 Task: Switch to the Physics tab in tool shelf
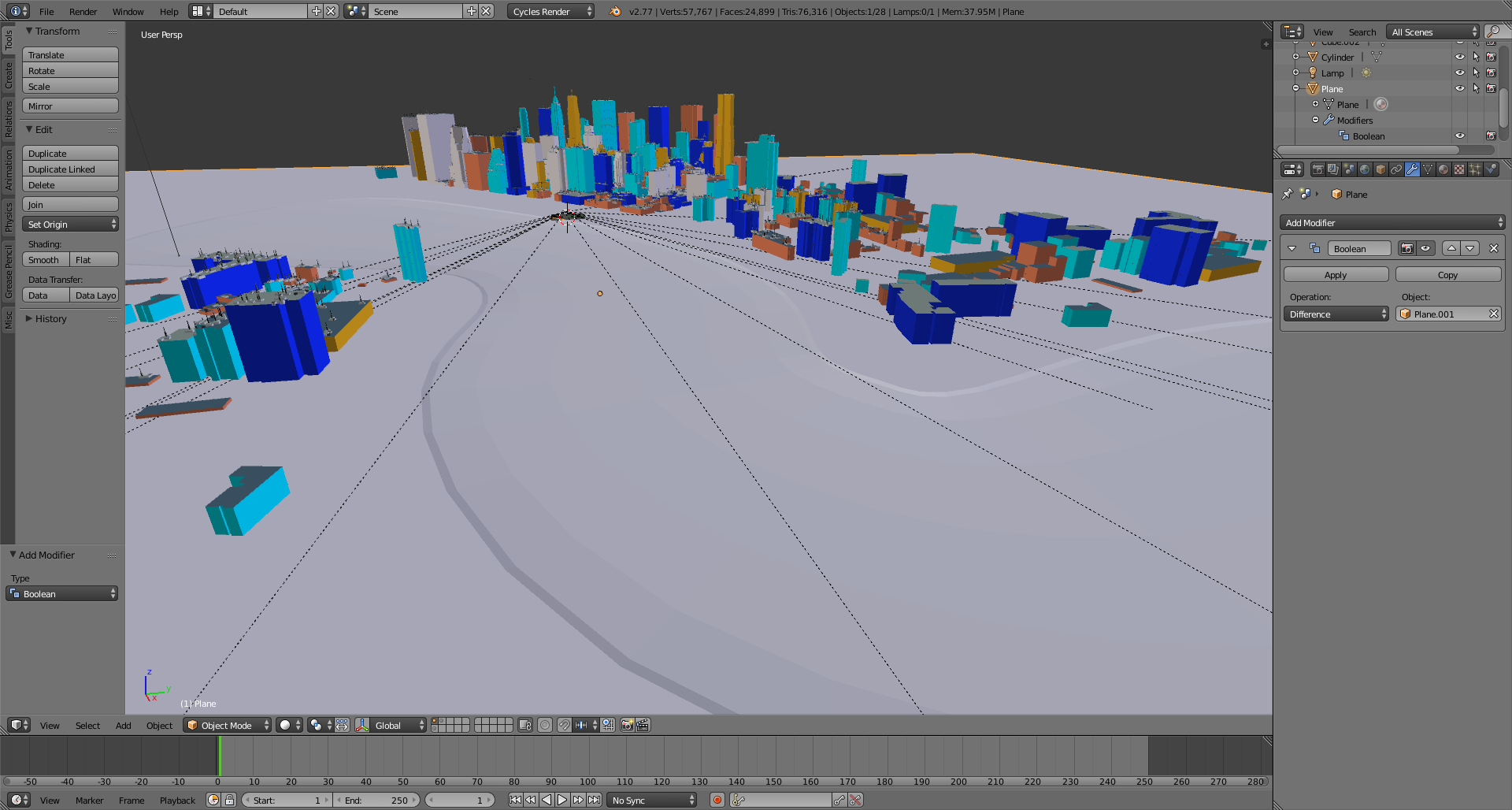click(x=9, y=217)
